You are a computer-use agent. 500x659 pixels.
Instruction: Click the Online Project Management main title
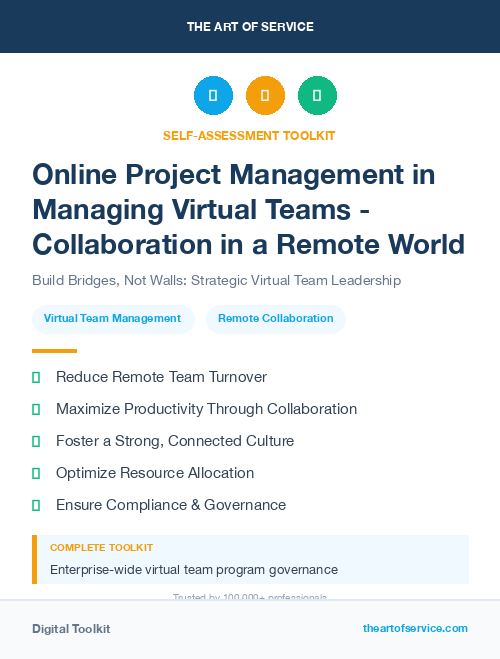pos(249,209)
